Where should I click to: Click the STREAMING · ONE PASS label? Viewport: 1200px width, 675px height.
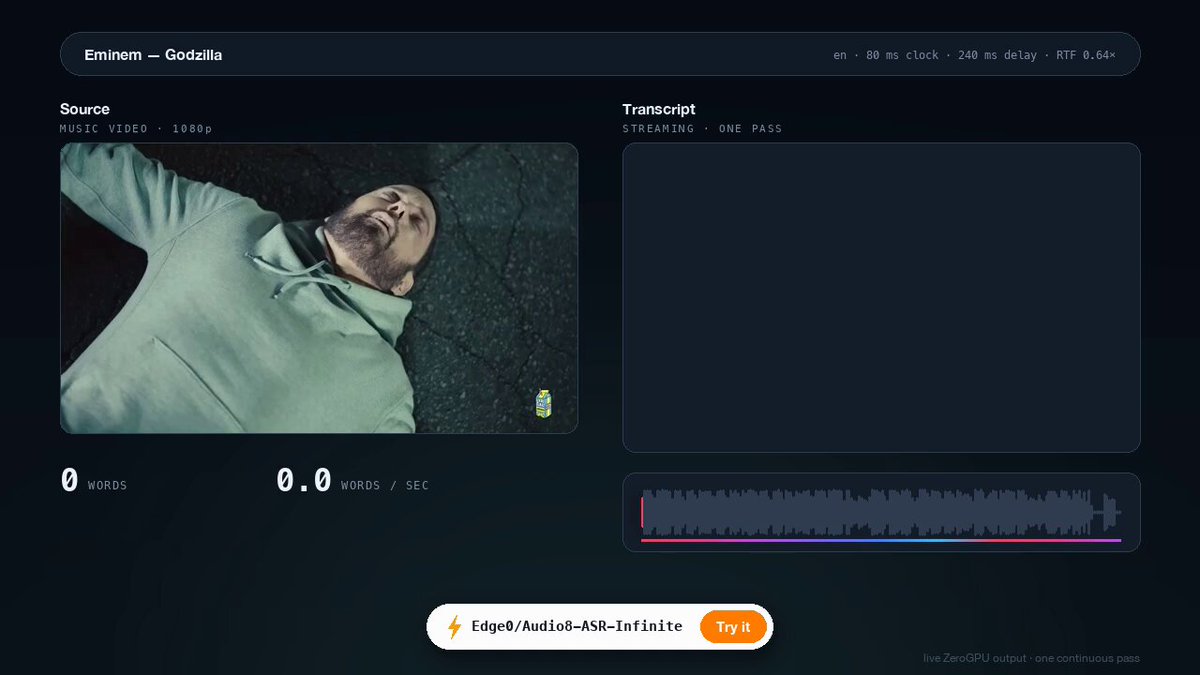point(702,129)
